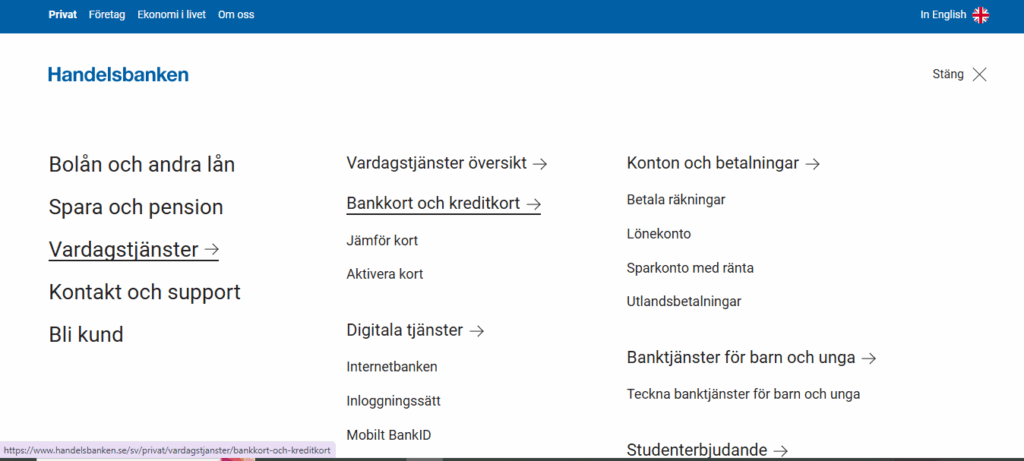
Task: Expand the Bolån och andra lån section
Action: [142, 165]
